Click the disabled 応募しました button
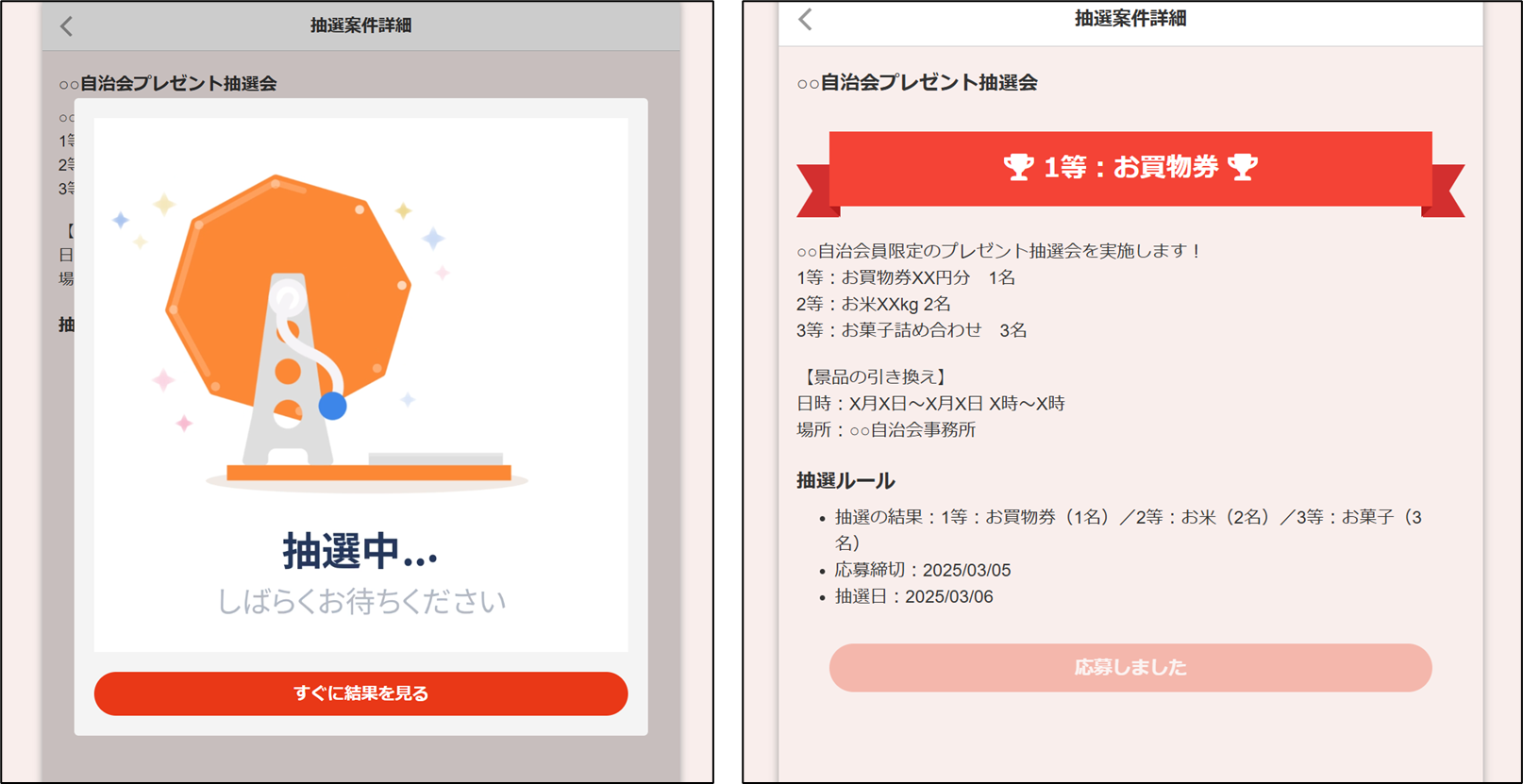Screen dimensions: 1523x784 (1130, 668)
